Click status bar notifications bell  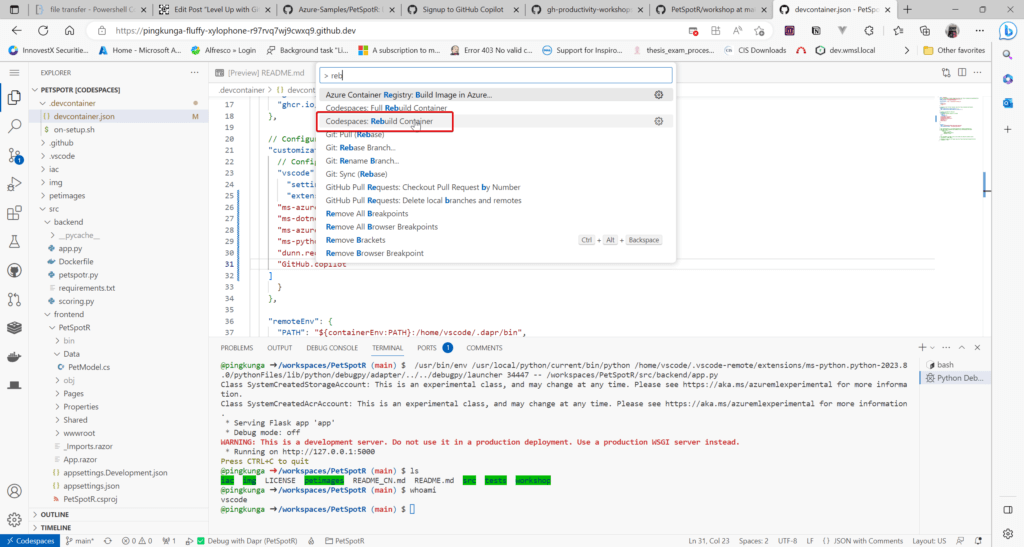coord(978,540)
